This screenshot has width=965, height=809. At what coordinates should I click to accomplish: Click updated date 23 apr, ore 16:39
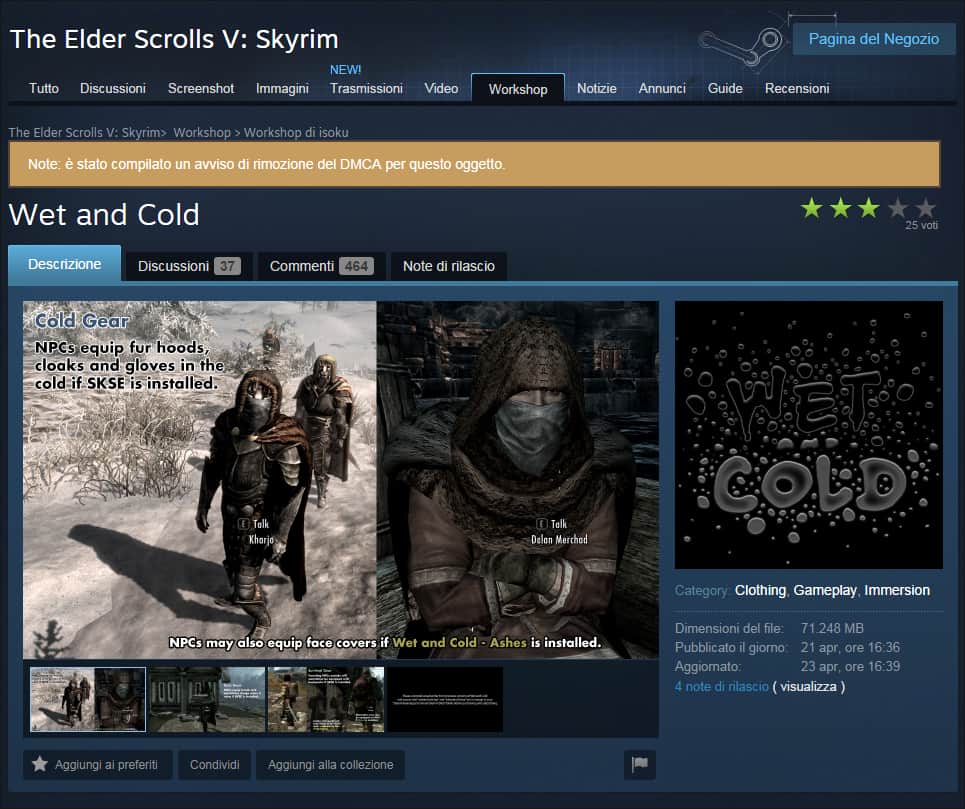(850, 667)
